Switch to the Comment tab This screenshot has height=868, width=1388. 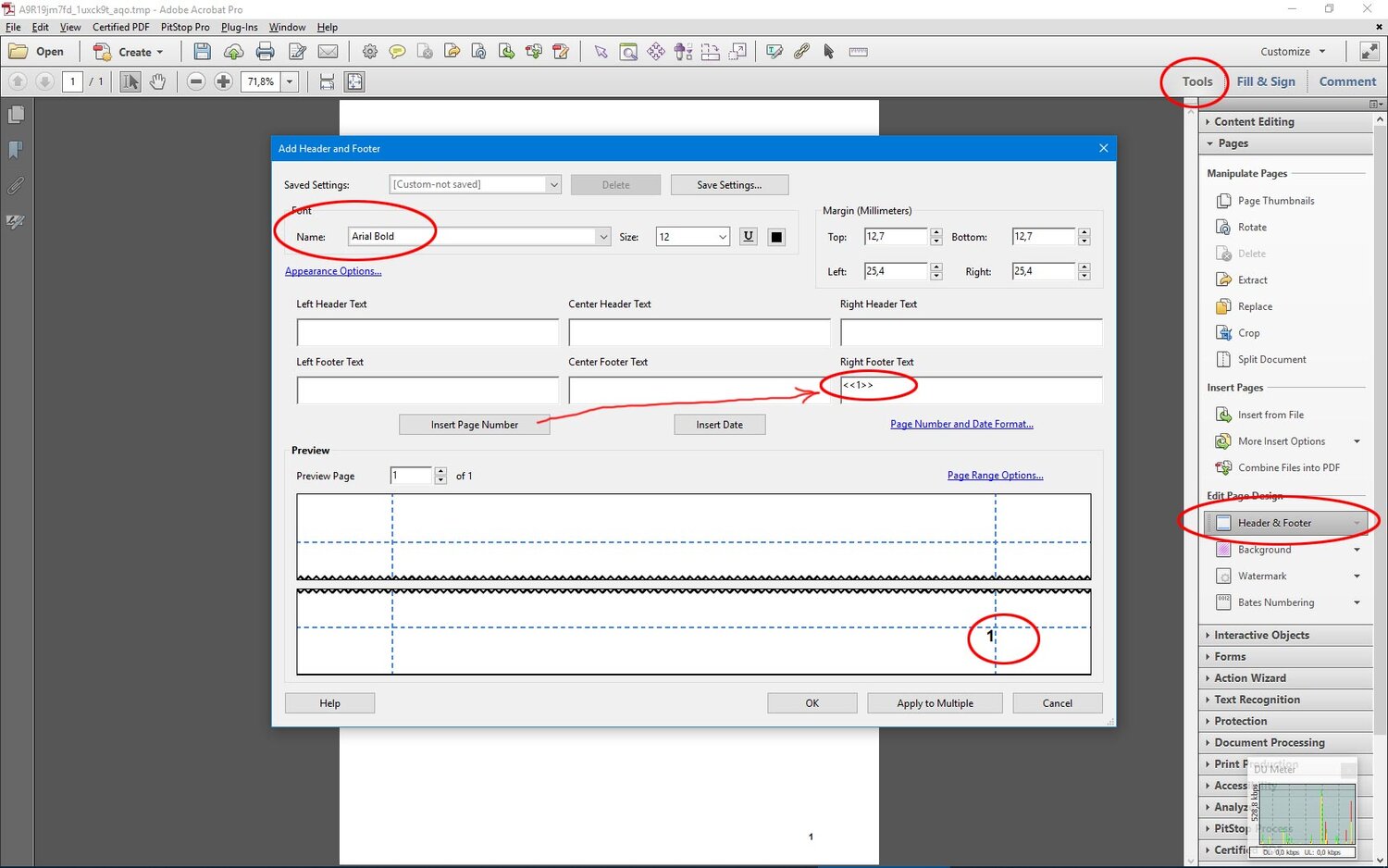pos(1347,81)
